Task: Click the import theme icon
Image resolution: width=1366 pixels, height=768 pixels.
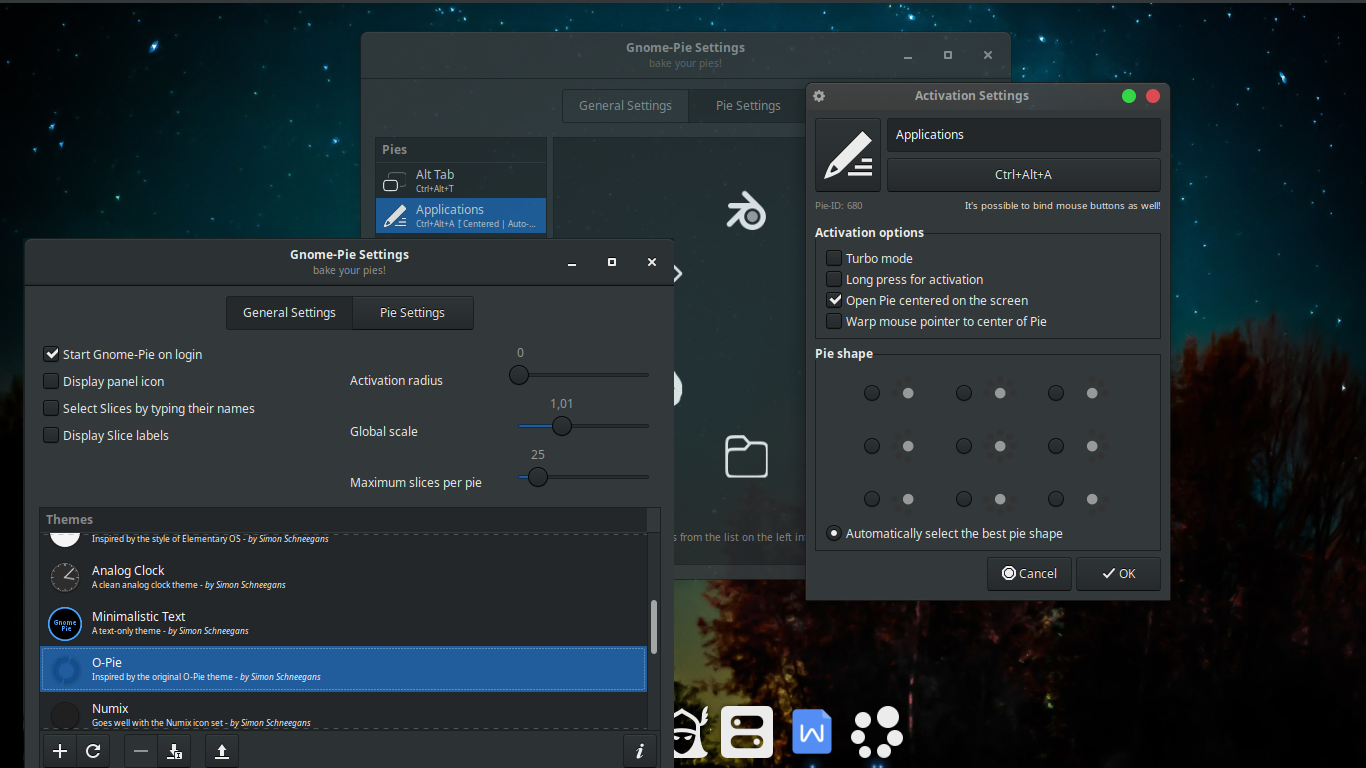Action: 174,750
